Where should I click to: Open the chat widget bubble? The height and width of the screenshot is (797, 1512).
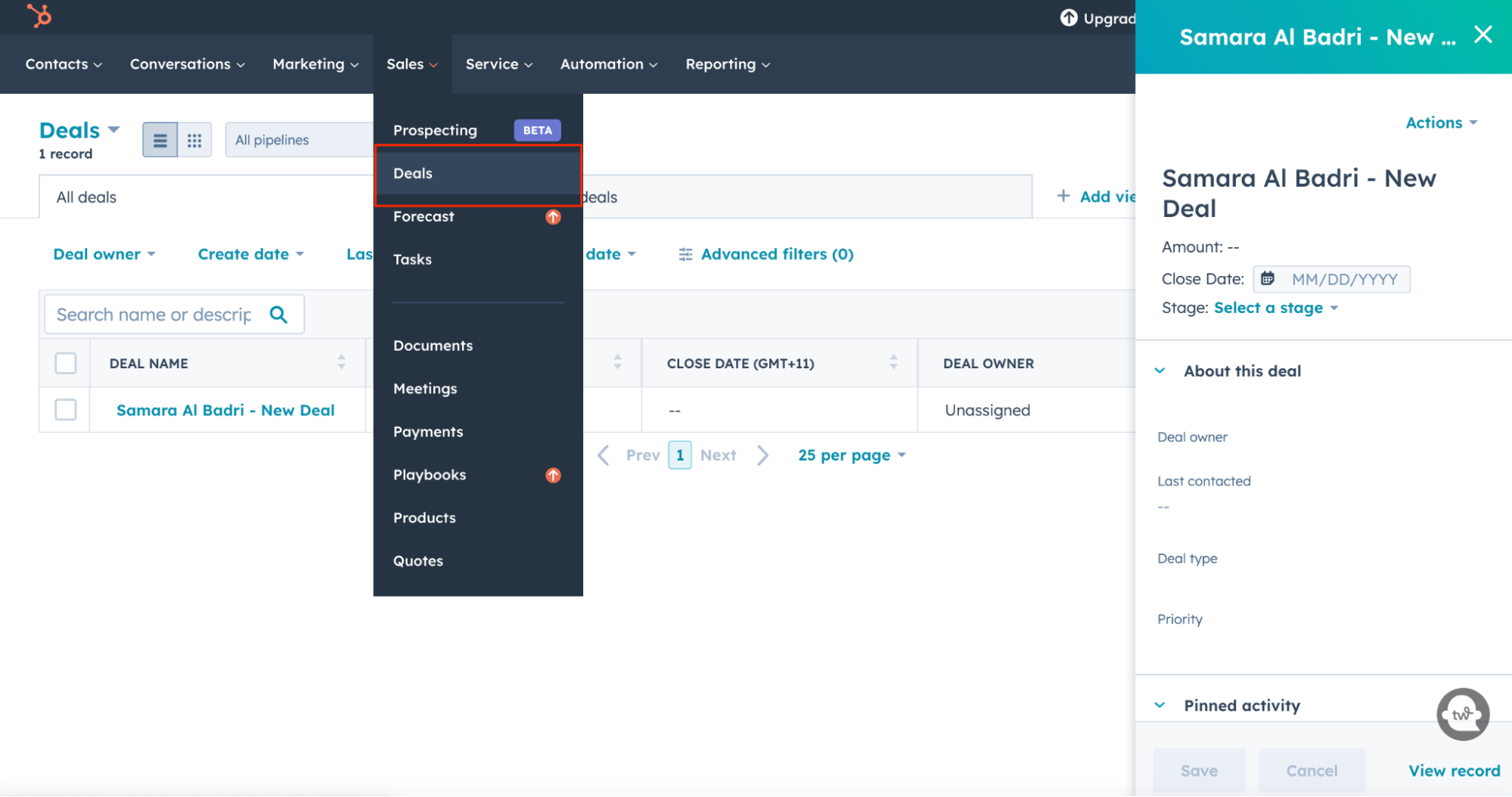(1463, 714)
